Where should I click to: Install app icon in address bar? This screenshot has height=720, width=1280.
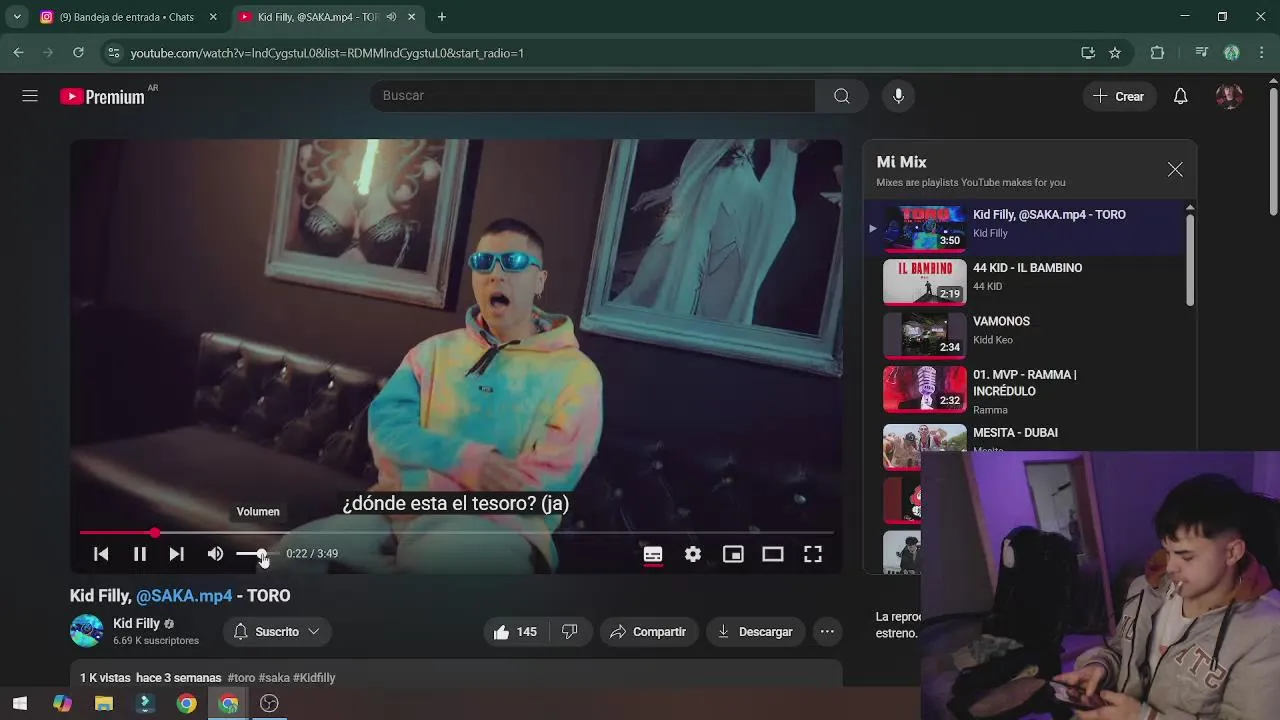pos(1088,53)
